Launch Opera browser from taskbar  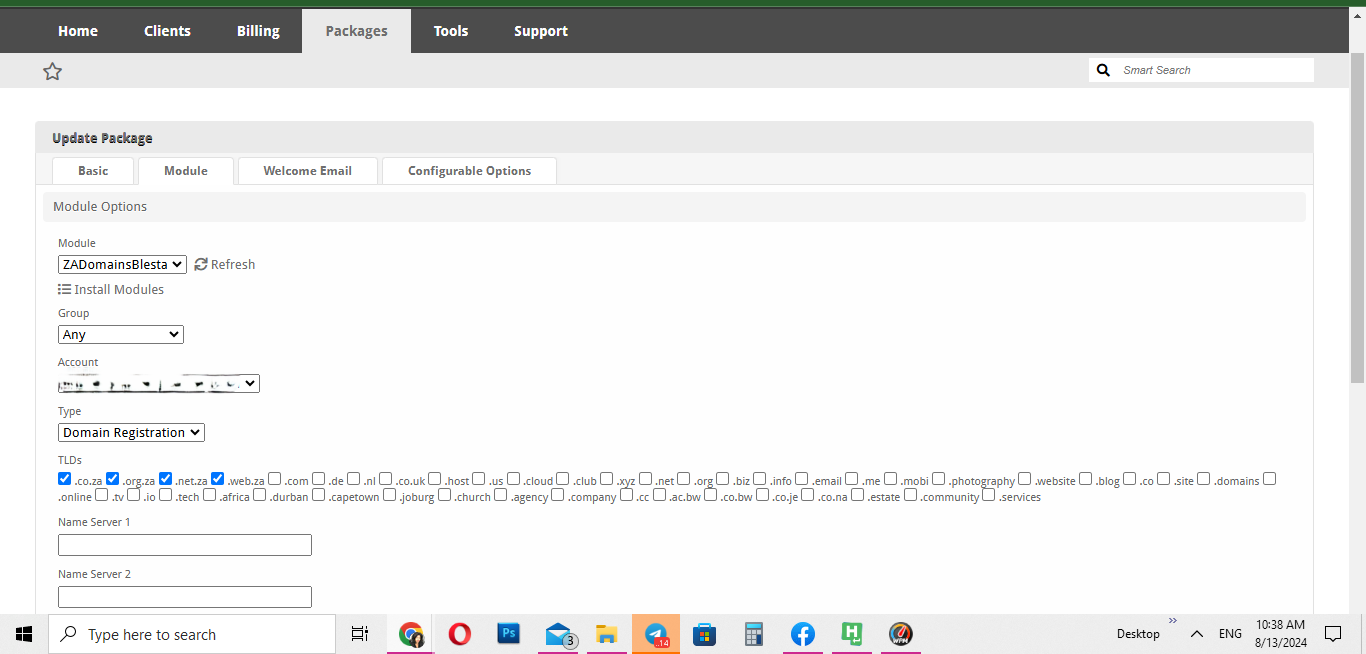pos(460,634)
